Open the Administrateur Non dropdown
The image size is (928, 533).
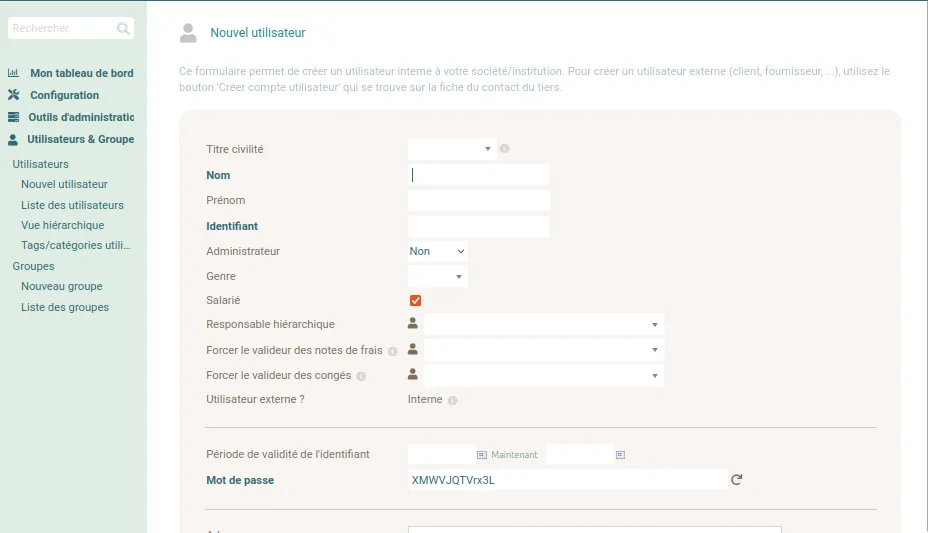[437, 251]
